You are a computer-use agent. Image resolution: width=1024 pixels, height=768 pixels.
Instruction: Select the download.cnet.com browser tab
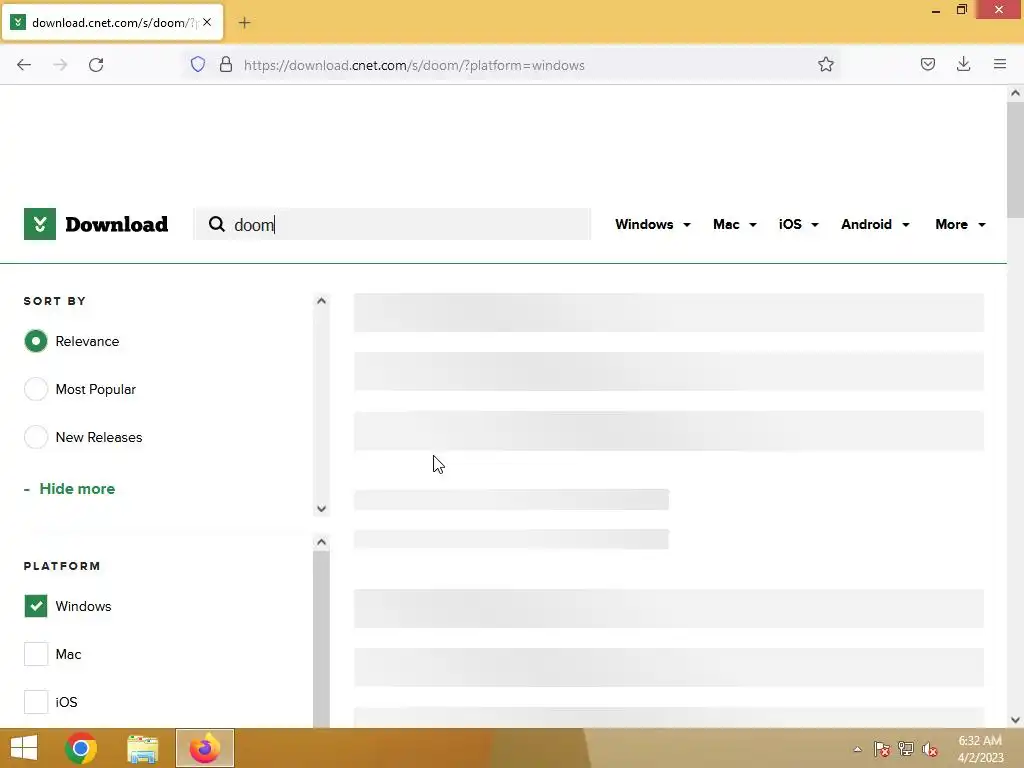pos(113,23)
